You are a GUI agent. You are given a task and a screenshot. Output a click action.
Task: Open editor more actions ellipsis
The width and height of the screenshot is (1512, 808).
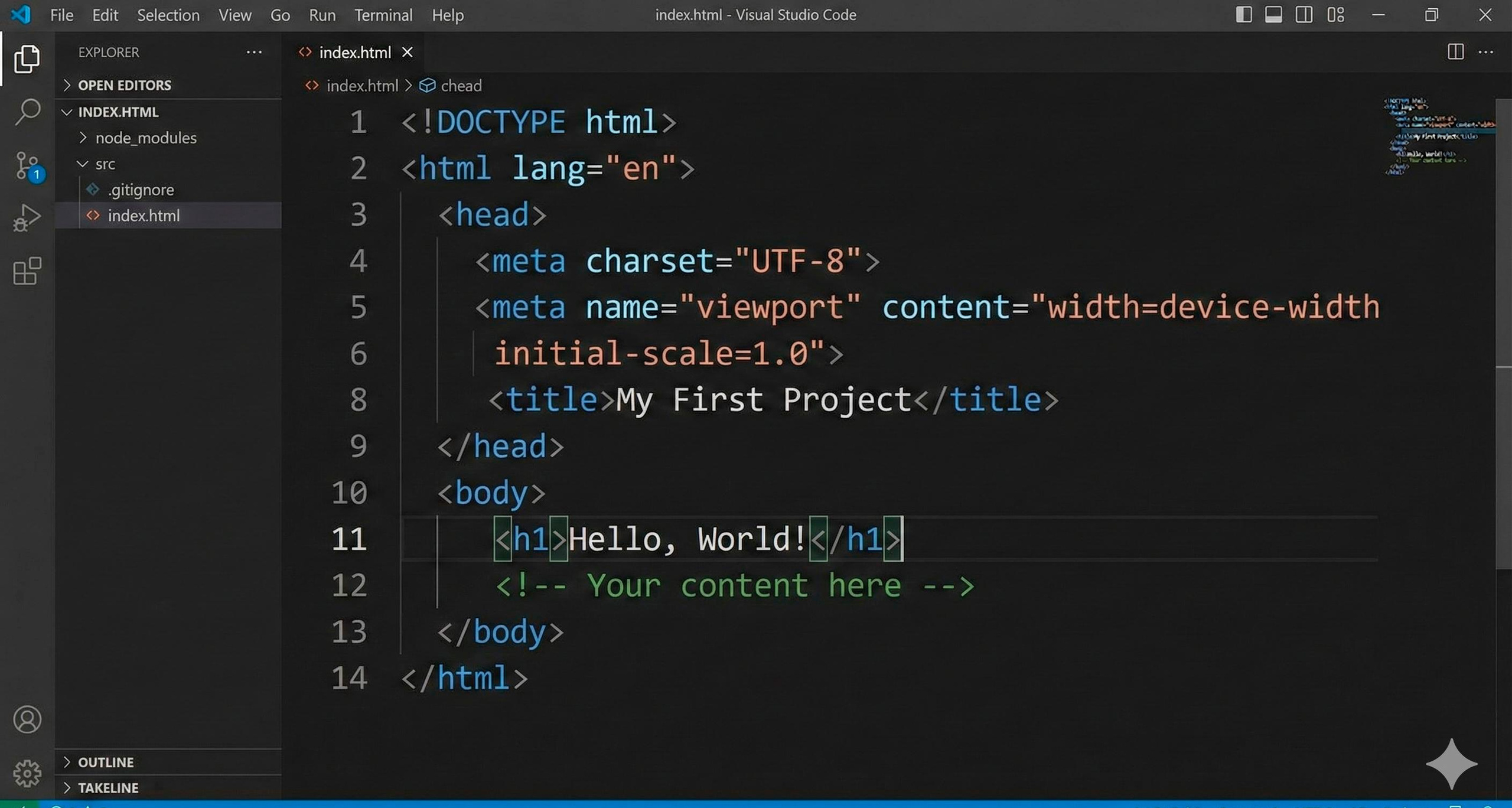1486,52
